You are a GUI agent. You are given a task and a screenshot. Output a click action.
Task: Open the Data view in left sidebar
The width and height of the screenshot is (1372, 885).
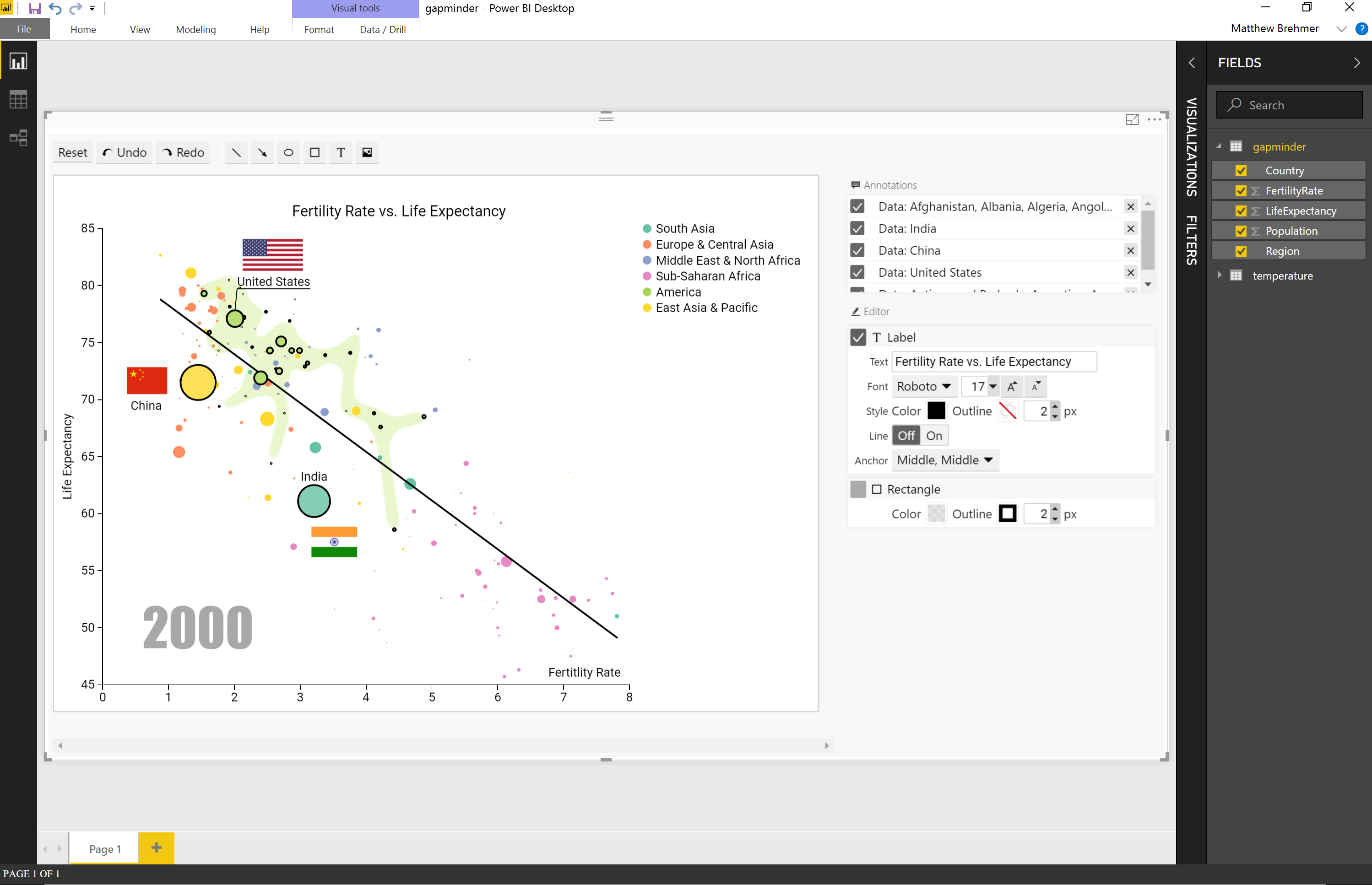pos(18,99)
